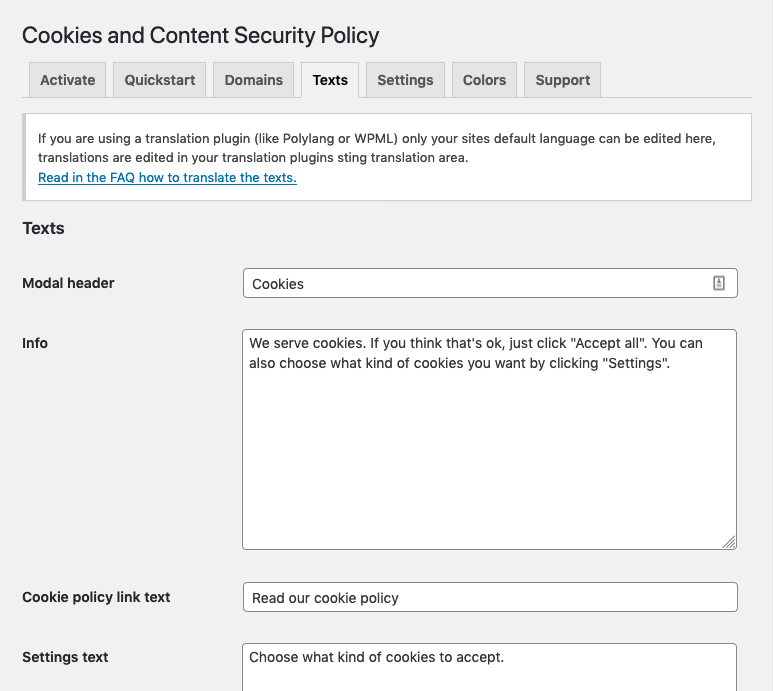Click the autofill icon in Modal header field

click(718, 283)
